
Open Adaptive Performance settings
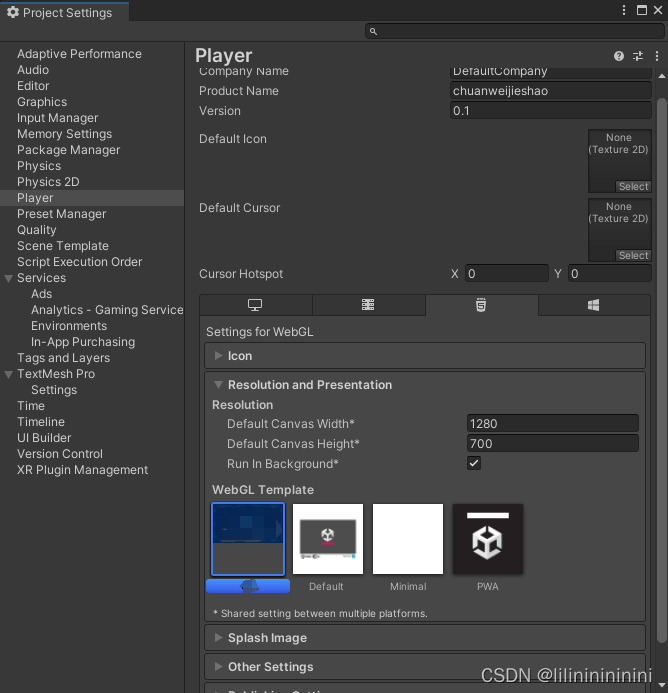point(79,54)
